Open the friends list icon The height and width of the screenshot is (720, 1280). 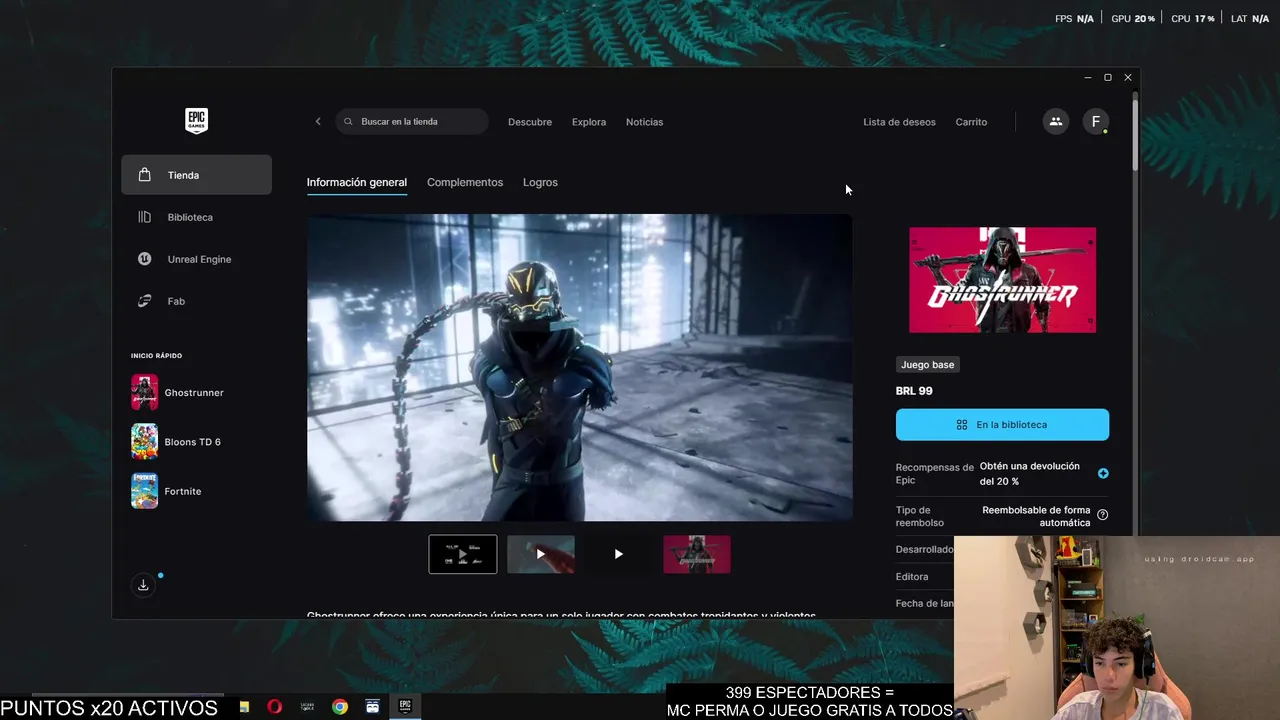point(1055,121)
